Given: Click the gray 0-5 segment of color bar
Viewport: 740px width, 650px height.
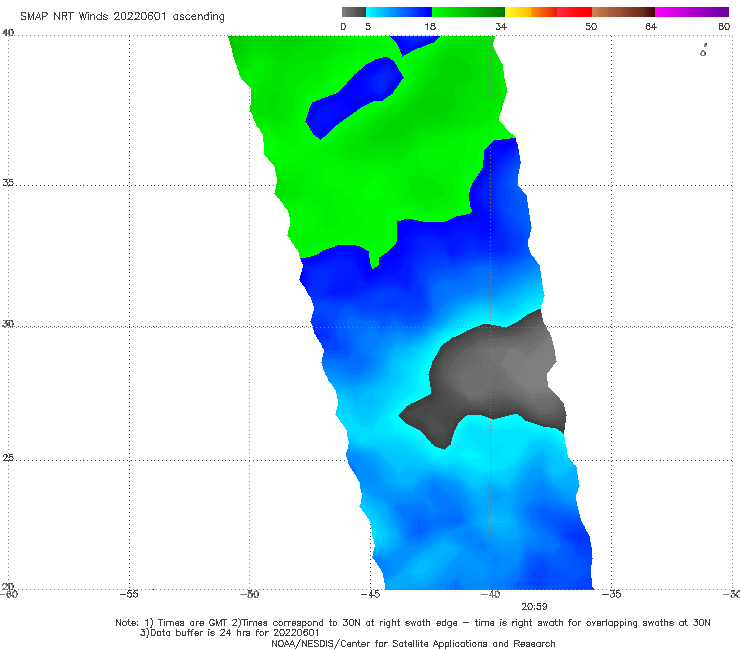Looking at the screenshot, I should point(354,12).
